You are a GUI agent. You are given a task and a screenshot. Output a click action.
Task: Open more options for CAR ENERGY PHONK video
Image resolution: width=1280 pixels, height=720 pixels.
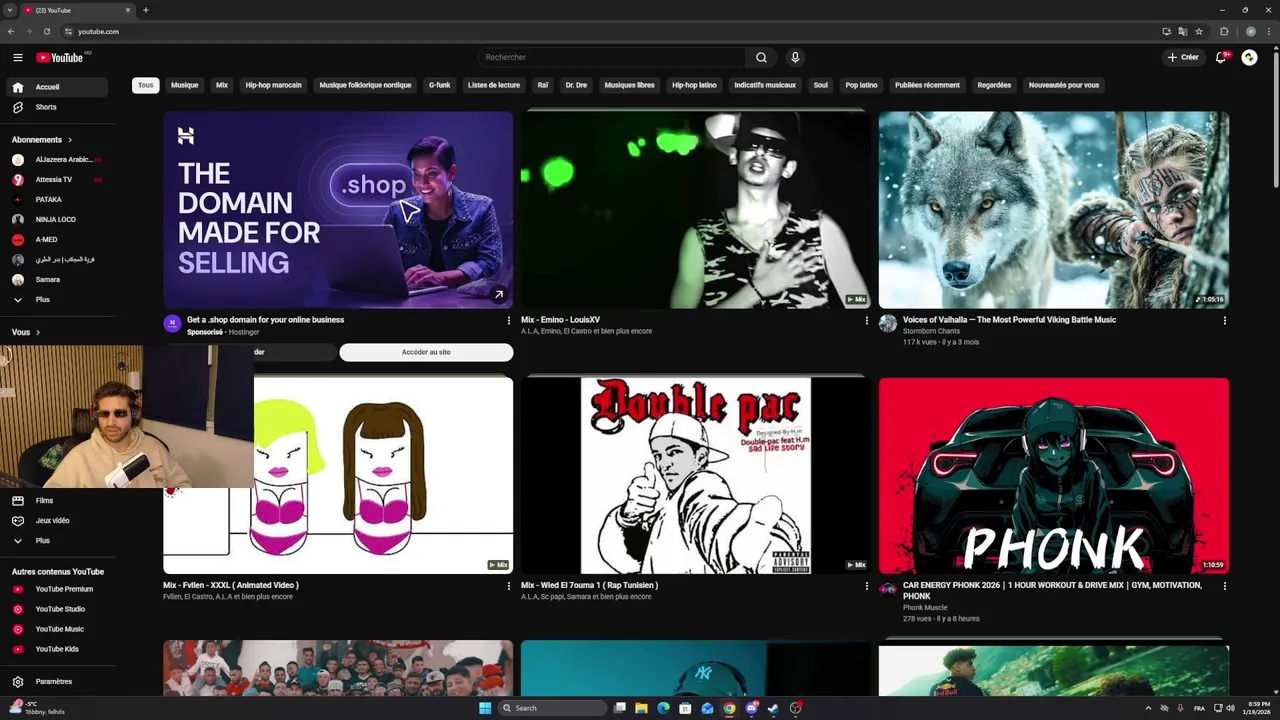click(1224, 586)
